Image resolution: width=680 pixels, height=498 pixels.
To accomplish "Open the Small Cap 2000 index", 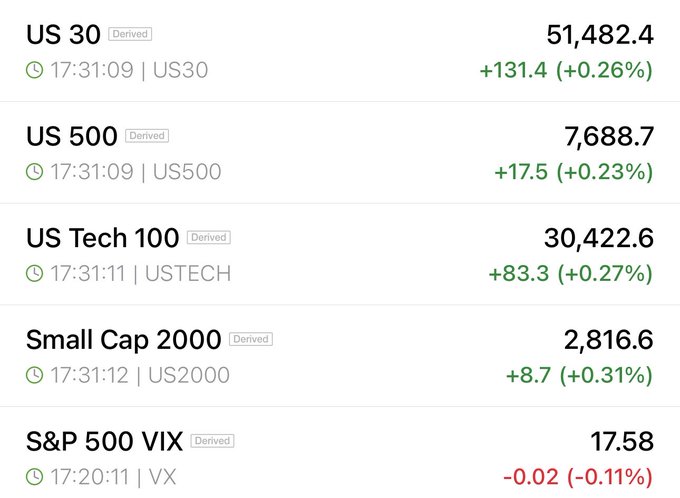I will click(x=340, y=356).
